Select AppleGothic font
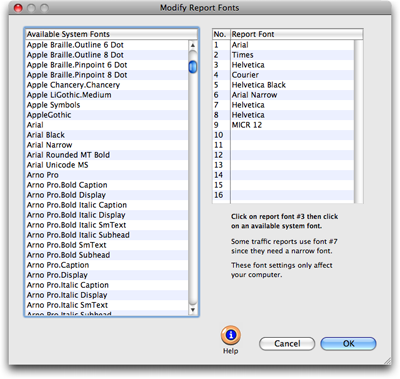Image resolution: width=400 pixels, height=379 pixels. point(107,115)
